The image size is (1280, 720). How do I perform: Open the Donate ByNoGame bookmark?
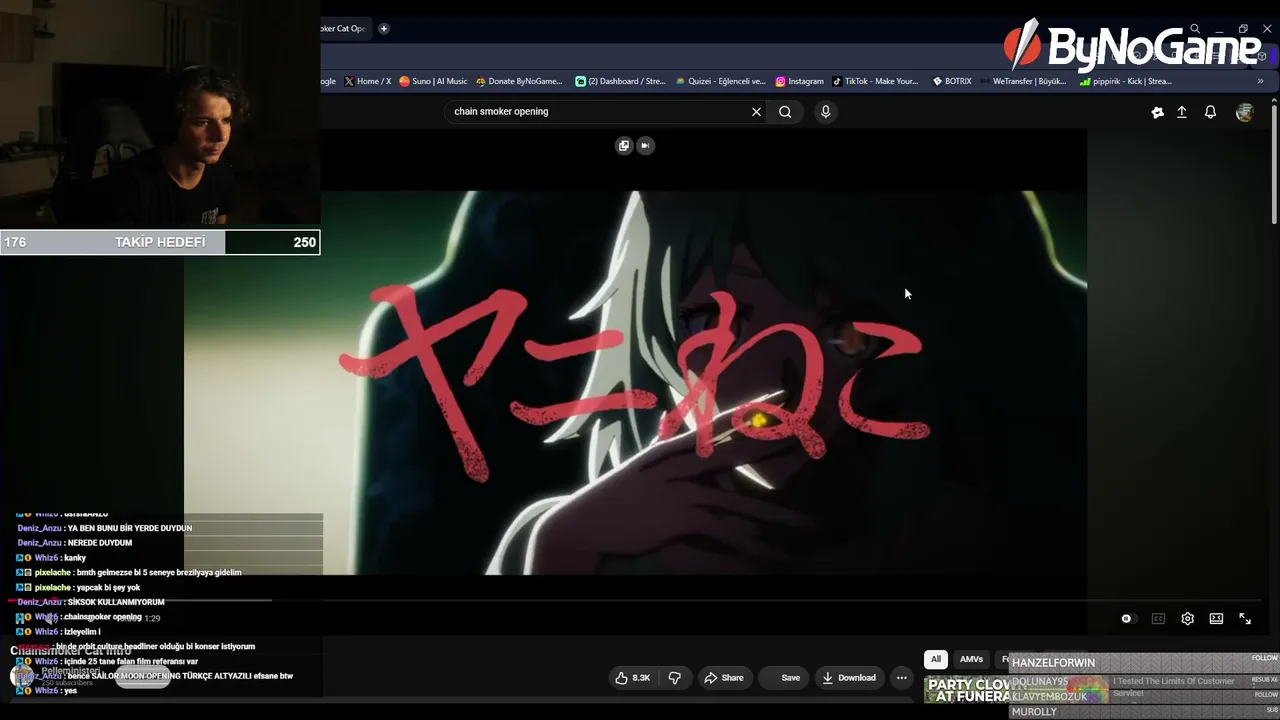point(519,81)
